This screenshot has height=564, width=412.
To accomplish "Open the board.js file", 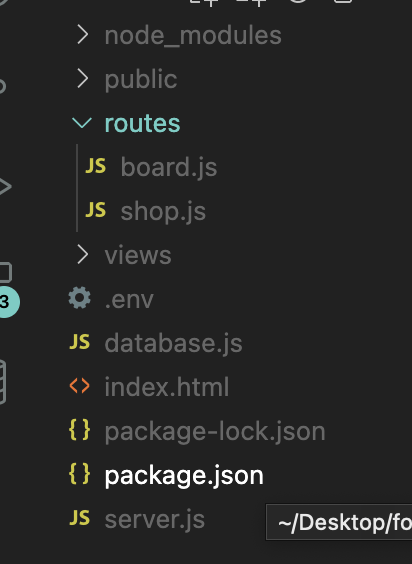I will (169, 167).
